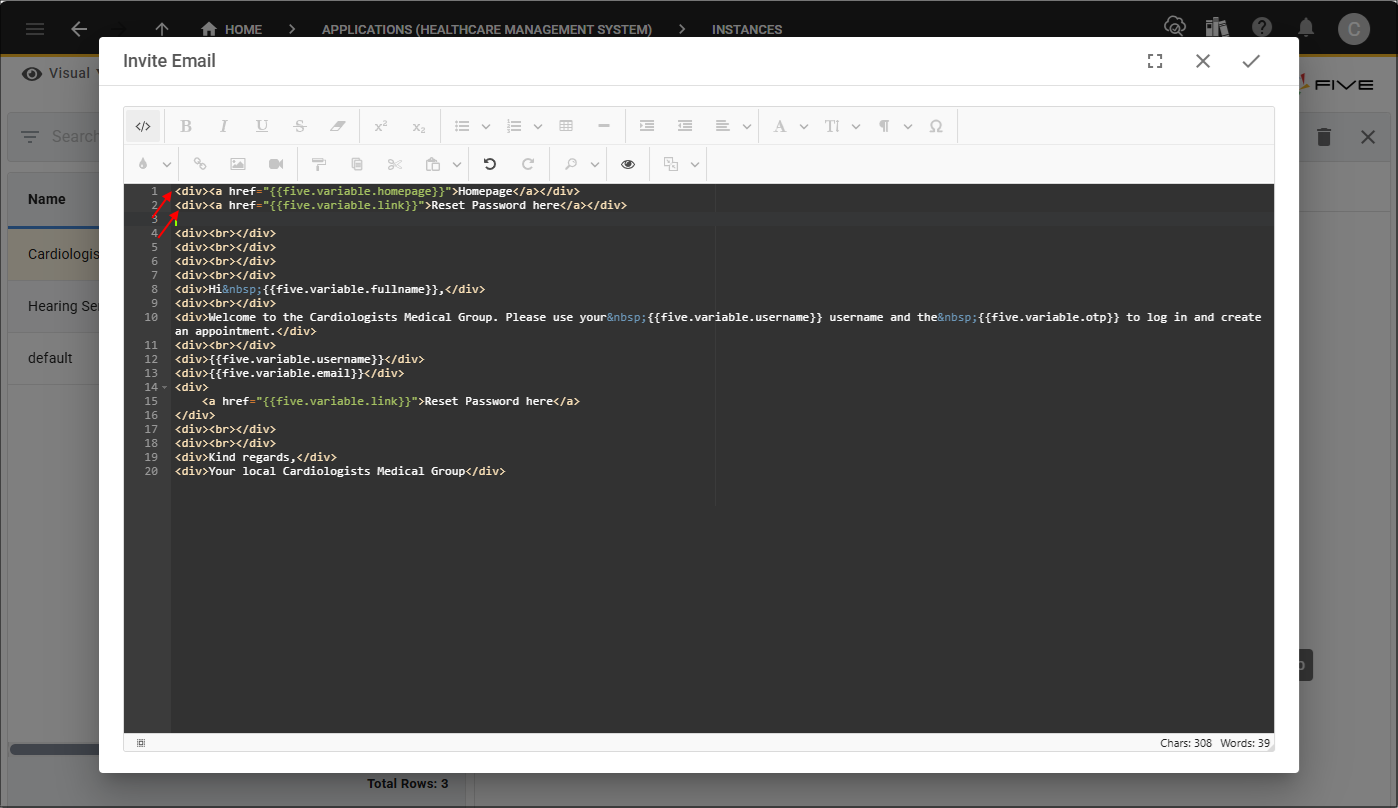
Task: Click the find magnifier icon
Action: pos(571,164)
